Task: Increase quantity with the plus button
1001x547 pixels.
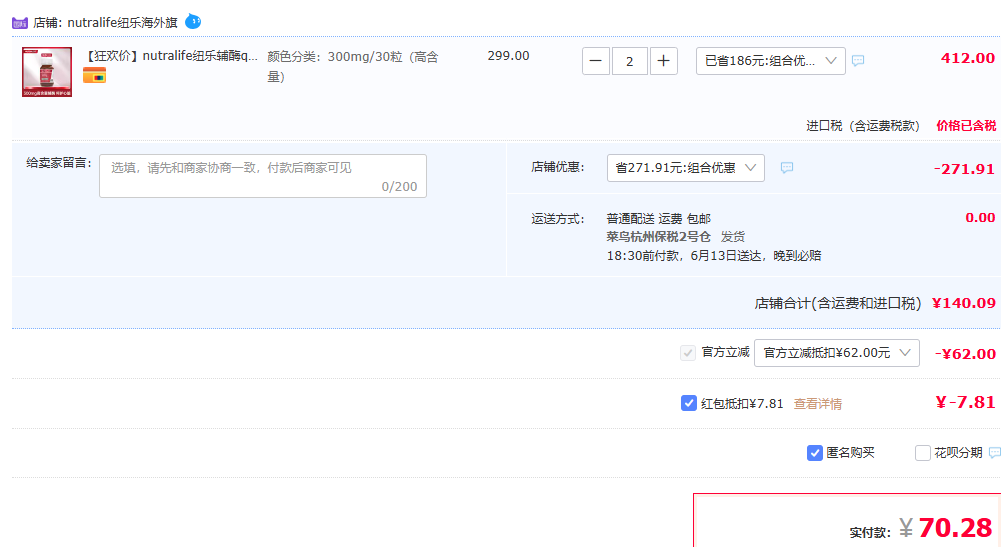Action: point(663,61)
